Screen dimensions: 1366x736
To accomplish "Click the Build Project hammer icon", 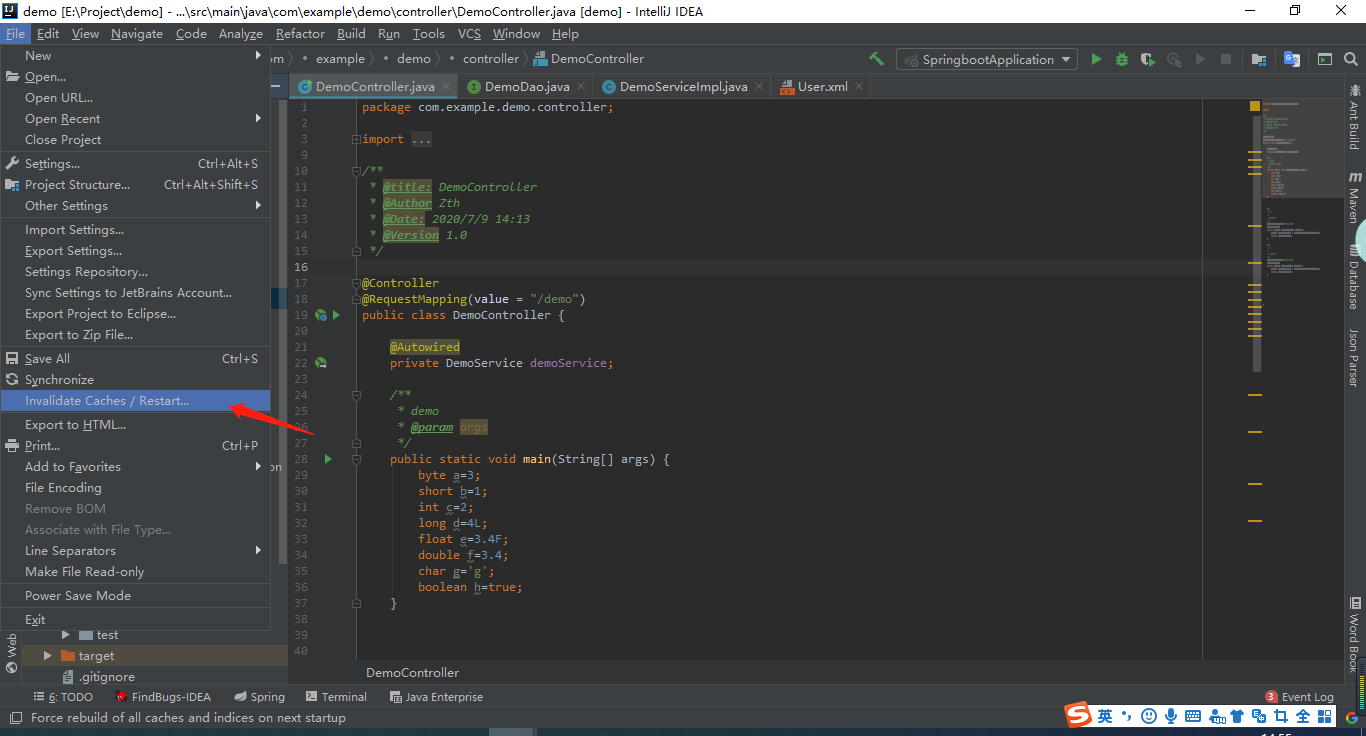I will pos(877,59).
